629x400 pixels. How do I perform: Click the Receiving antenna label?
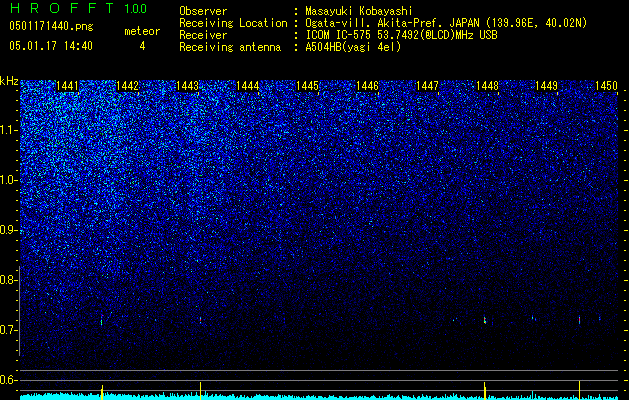click(x=230, y=47)
